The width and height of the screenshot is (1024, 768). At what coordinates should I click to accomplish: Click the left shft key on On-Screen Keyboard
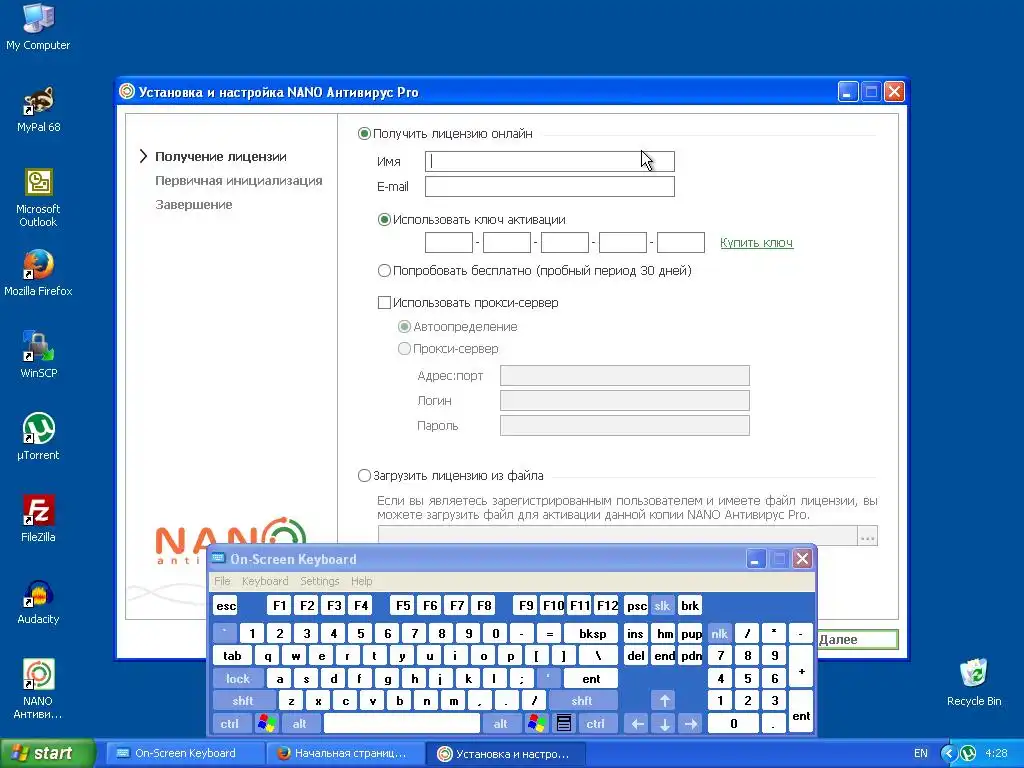pos(243,701)
